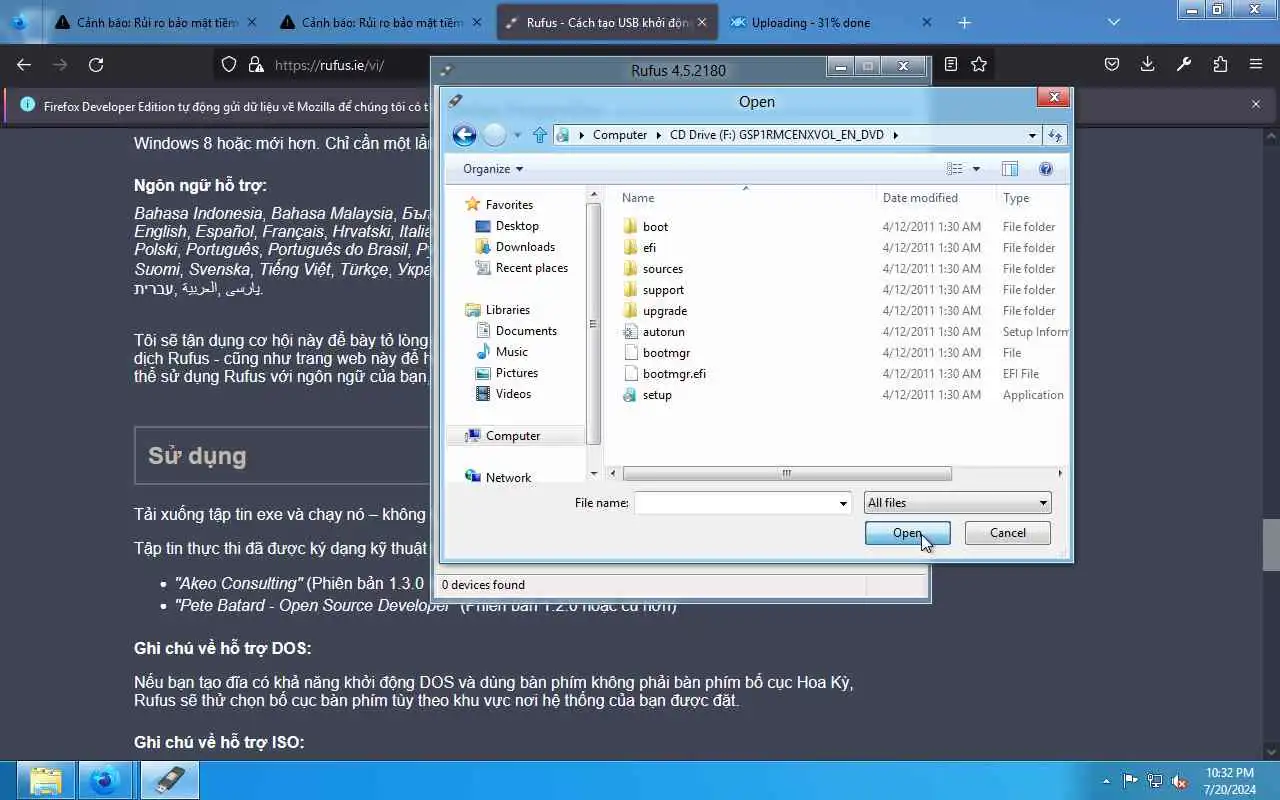Click the change view icon
The height and width of the screenshot is (800, 1280).
(x=955, y=169)
